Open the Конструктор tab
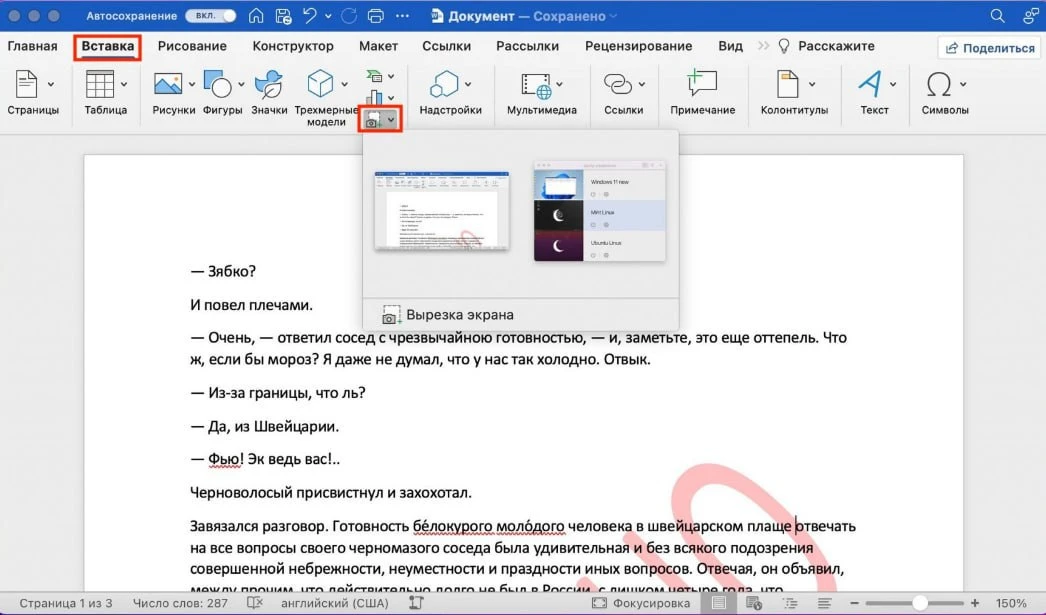The image size is (1046, 615). click(x=293, y=46)
